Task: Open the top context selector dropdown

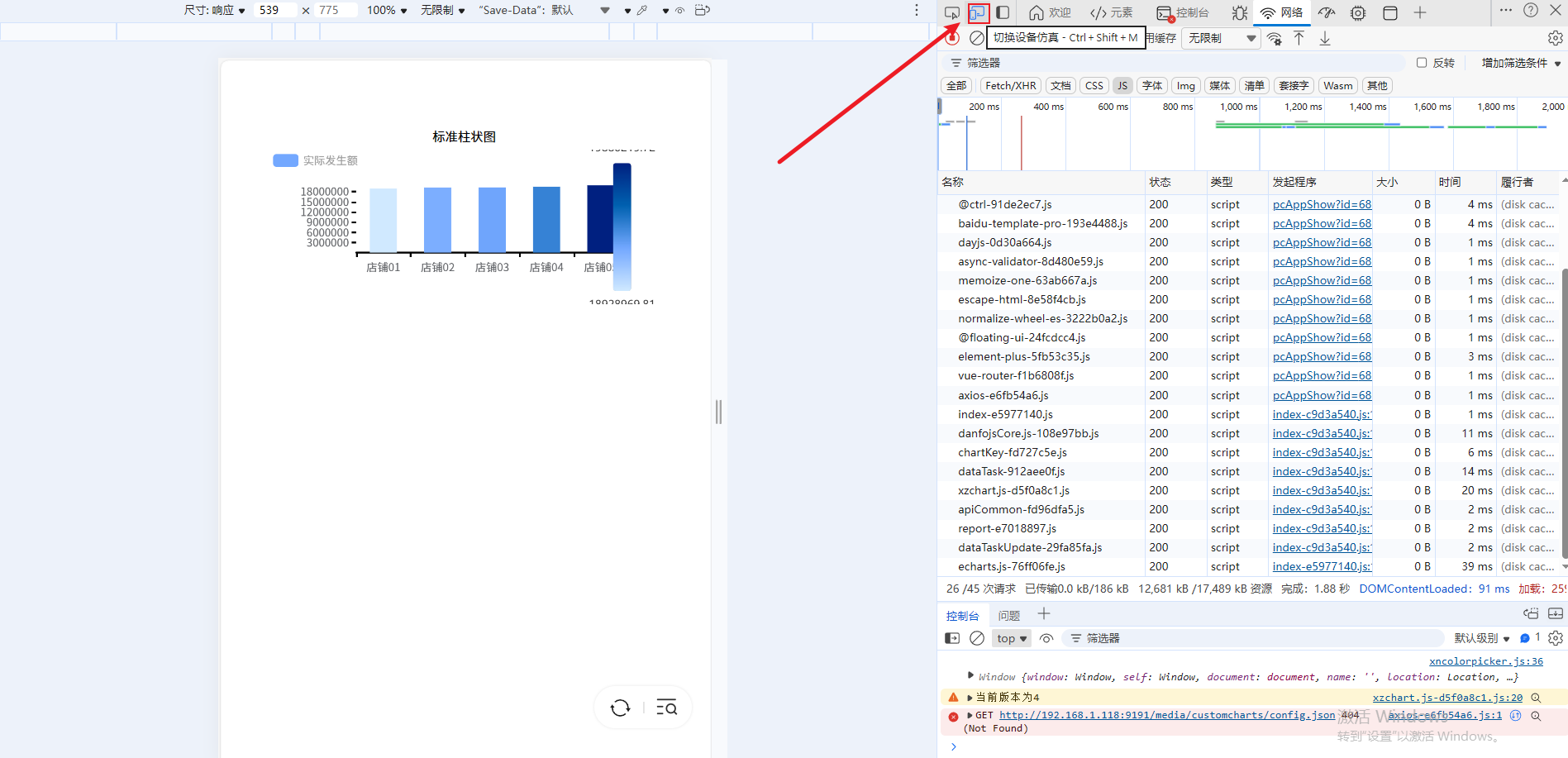Action: coord(1012,638)
